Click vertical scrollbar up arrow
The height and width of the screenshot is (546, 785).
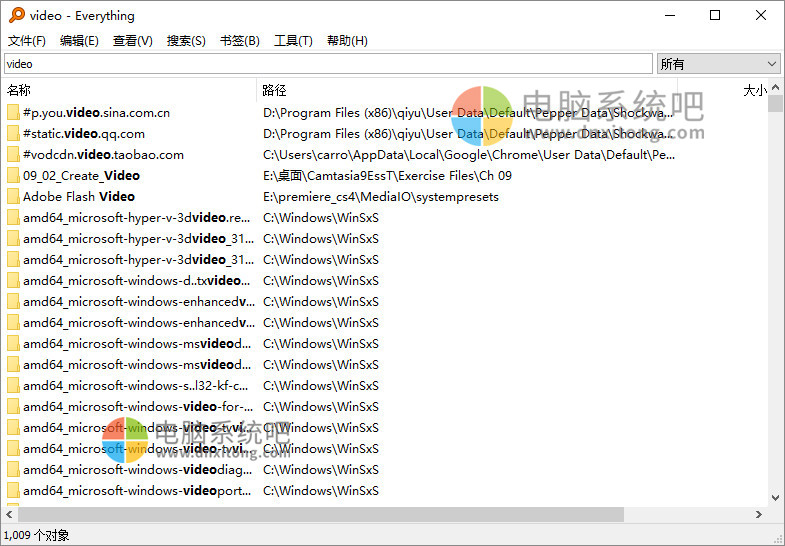point(775,87)
